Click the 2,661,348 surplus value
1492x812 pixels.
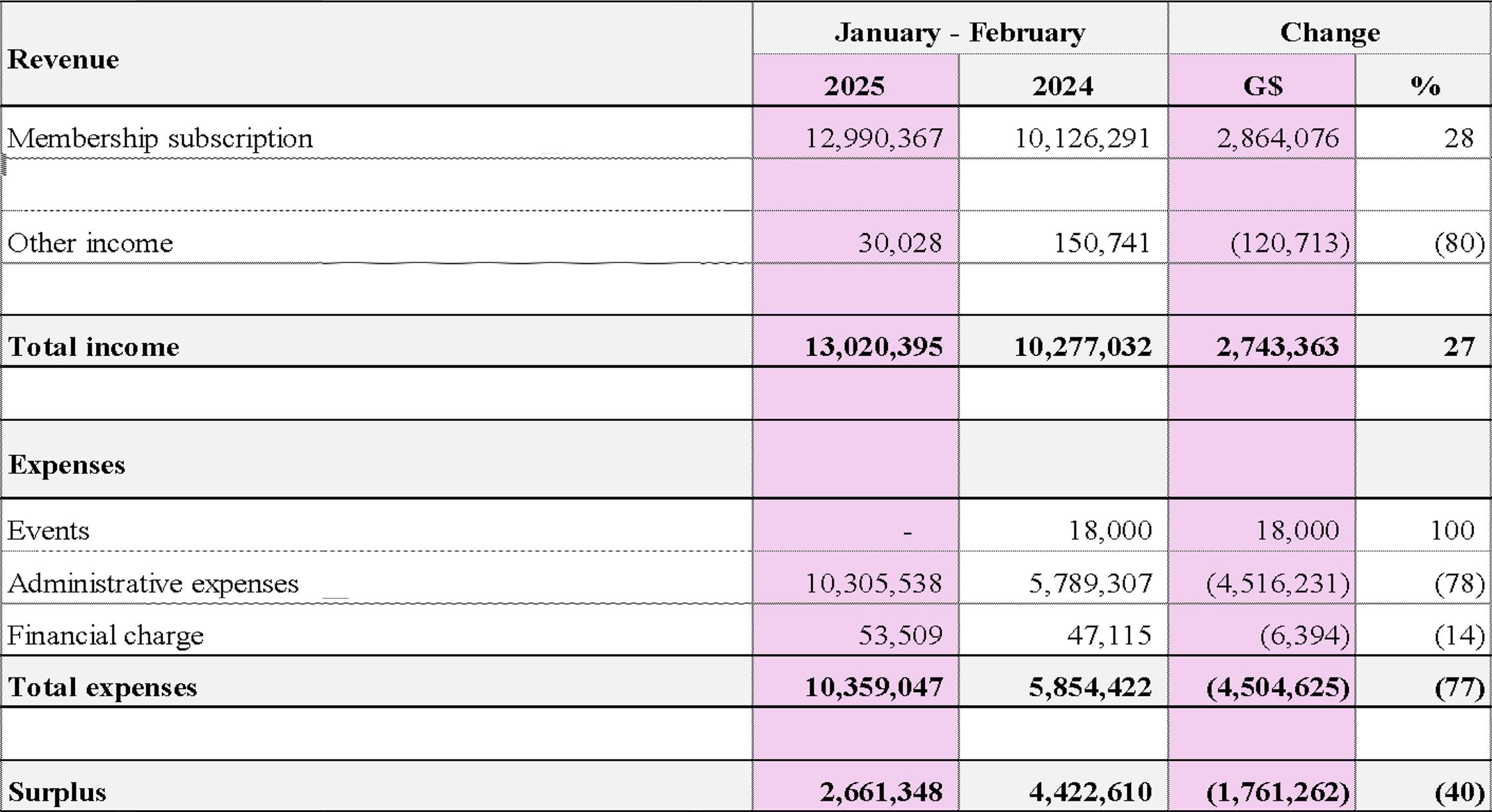point(881,792)
